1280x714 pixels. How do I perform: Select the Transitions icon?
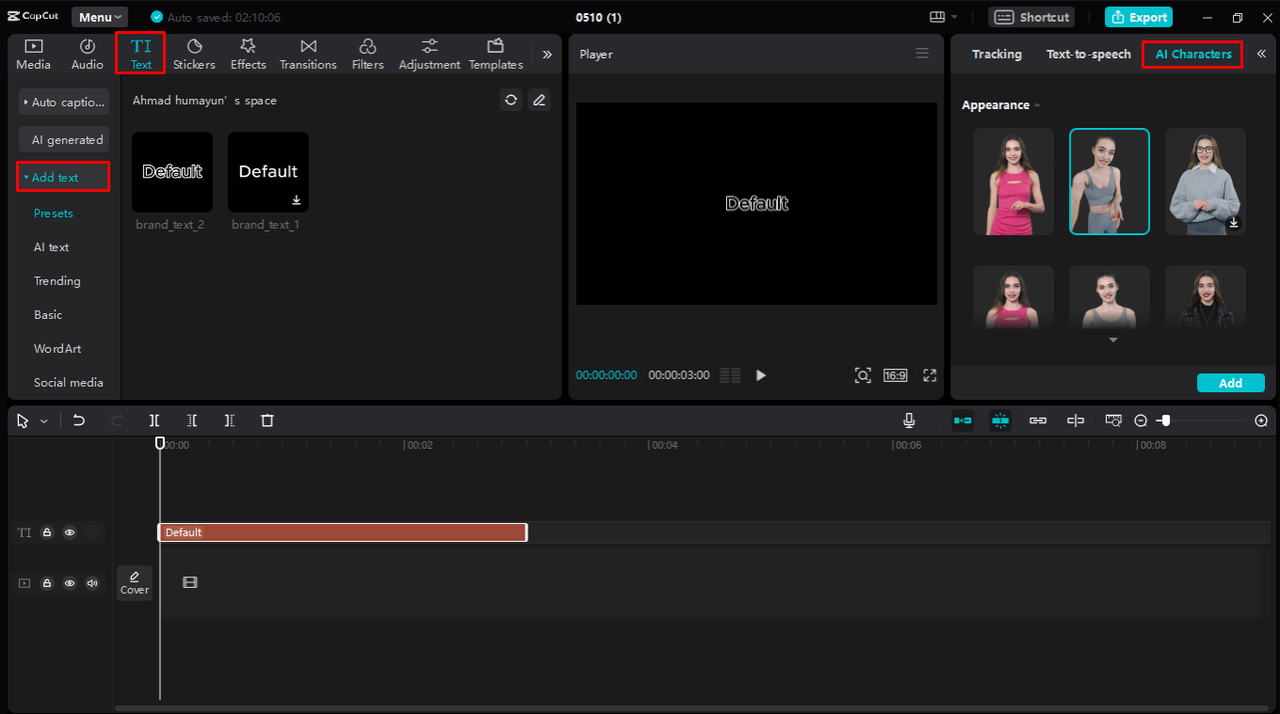point(308,54)
